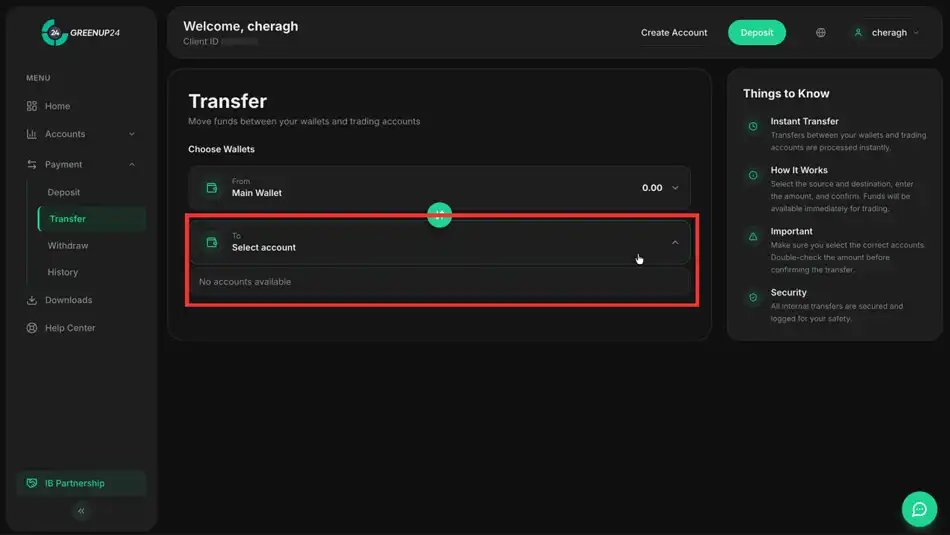Swap the from and to wallets
The width and height of the screenshot is (950, 535).
[439, 214]
